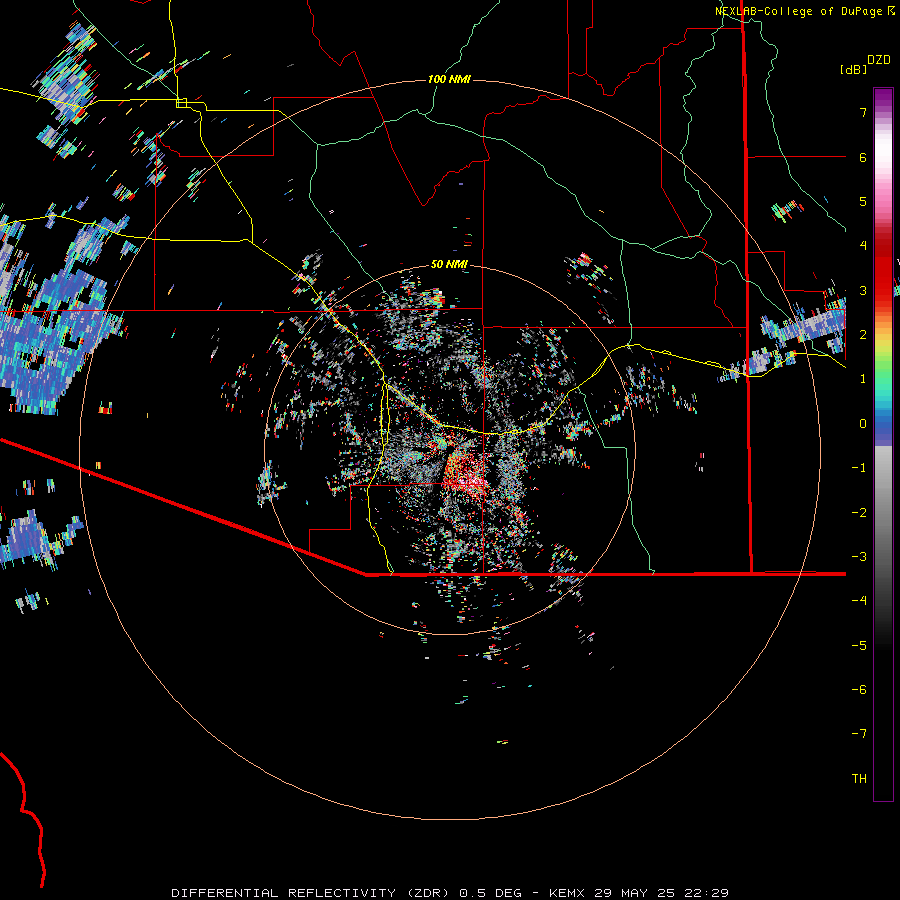The width and height of the screenshot is (900, 900).
Task: Click the (ZDR) abbreviation in the caption
Action: (429, 893)
